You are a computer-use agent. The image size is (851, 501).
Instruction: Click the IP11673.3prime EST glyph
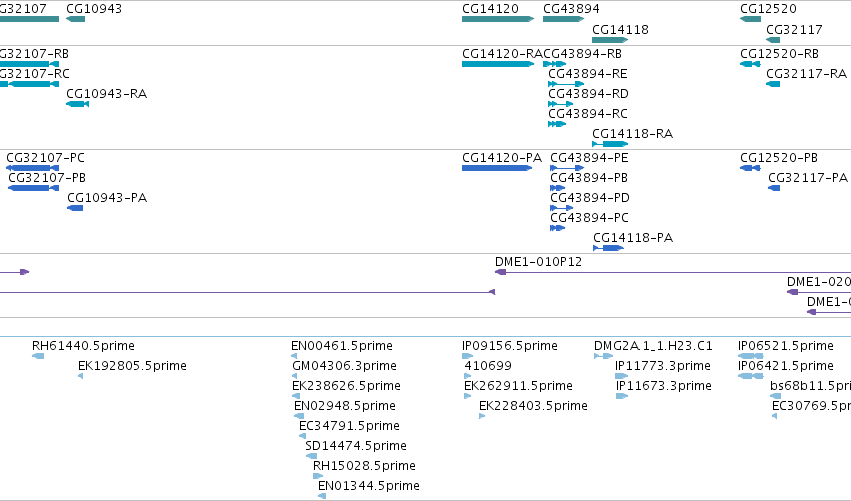622,396
